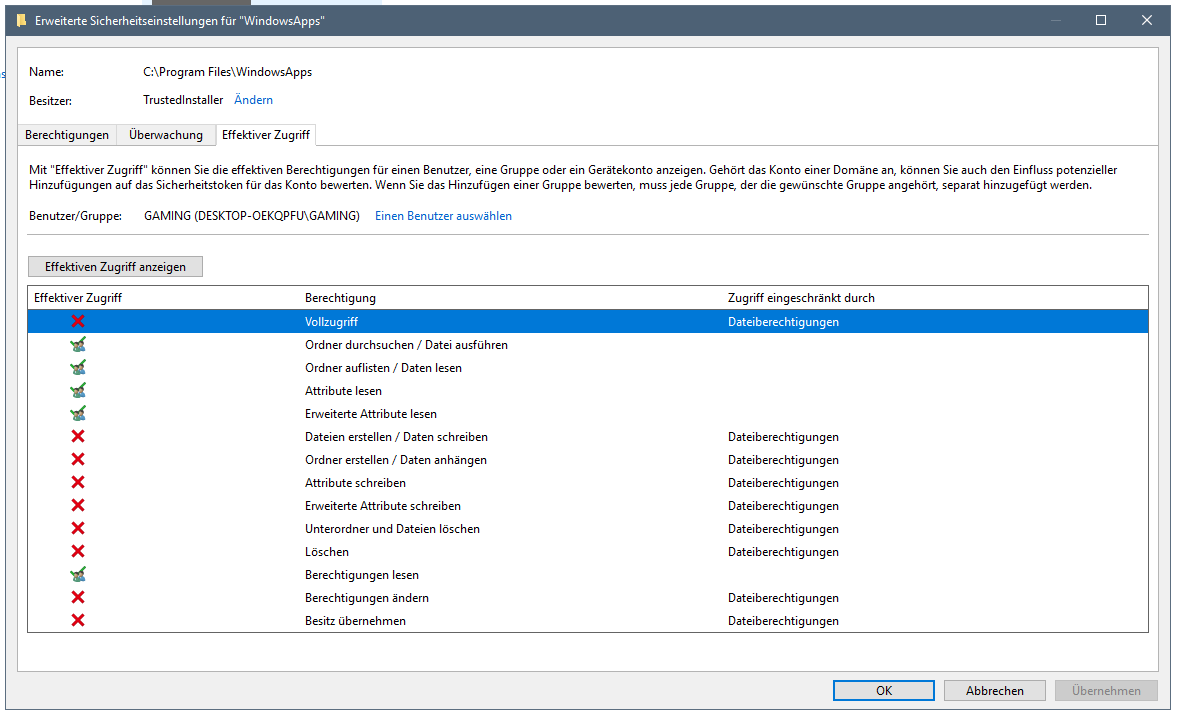1179x720 pixels.
Task: Click red X icon for Besitz übernehmen
Action: [x=77, y=621]
